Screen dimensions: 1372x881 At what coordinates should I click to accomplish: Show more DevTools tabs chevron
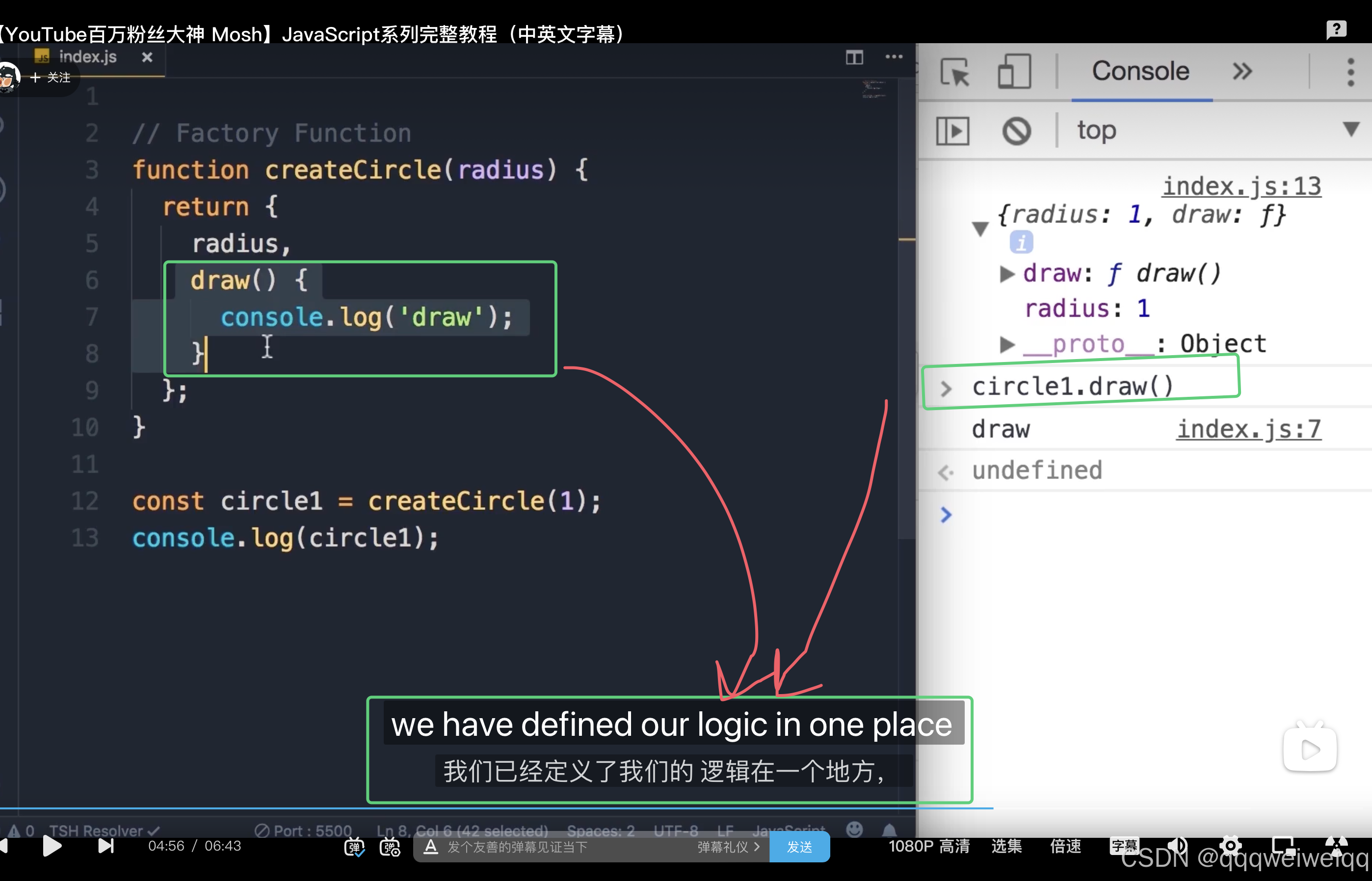pos(1242,72)
